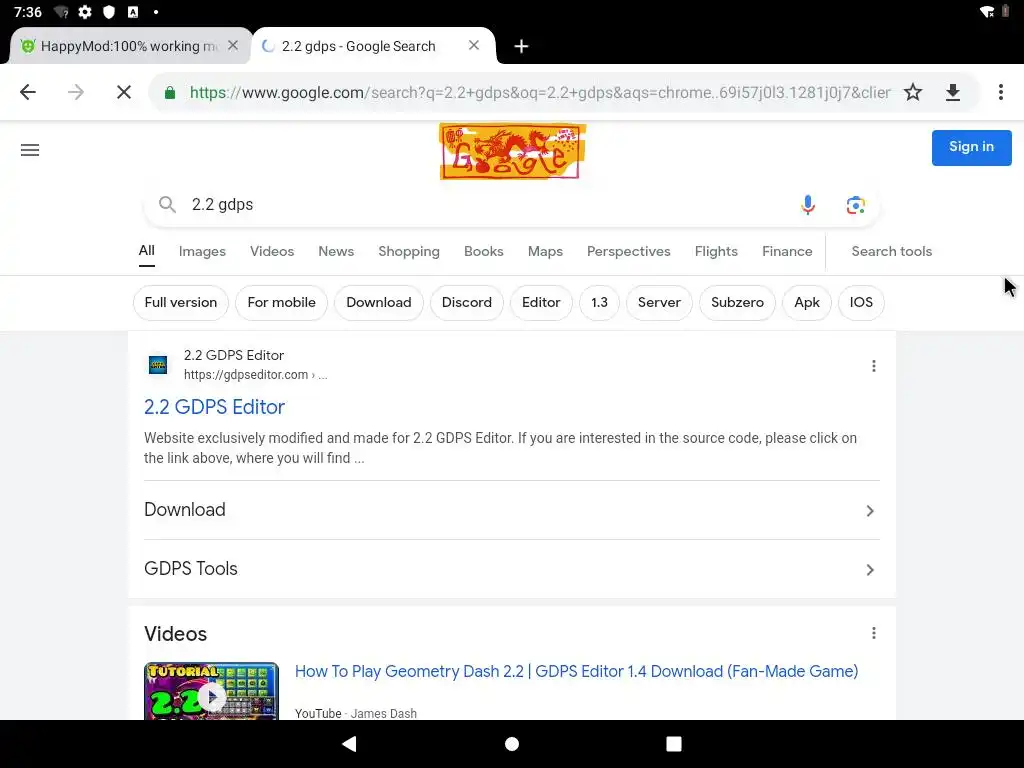Viewport: 1024px width, 768px height.
Task: Apply the Discord filter chip
Action: (467, 302)
